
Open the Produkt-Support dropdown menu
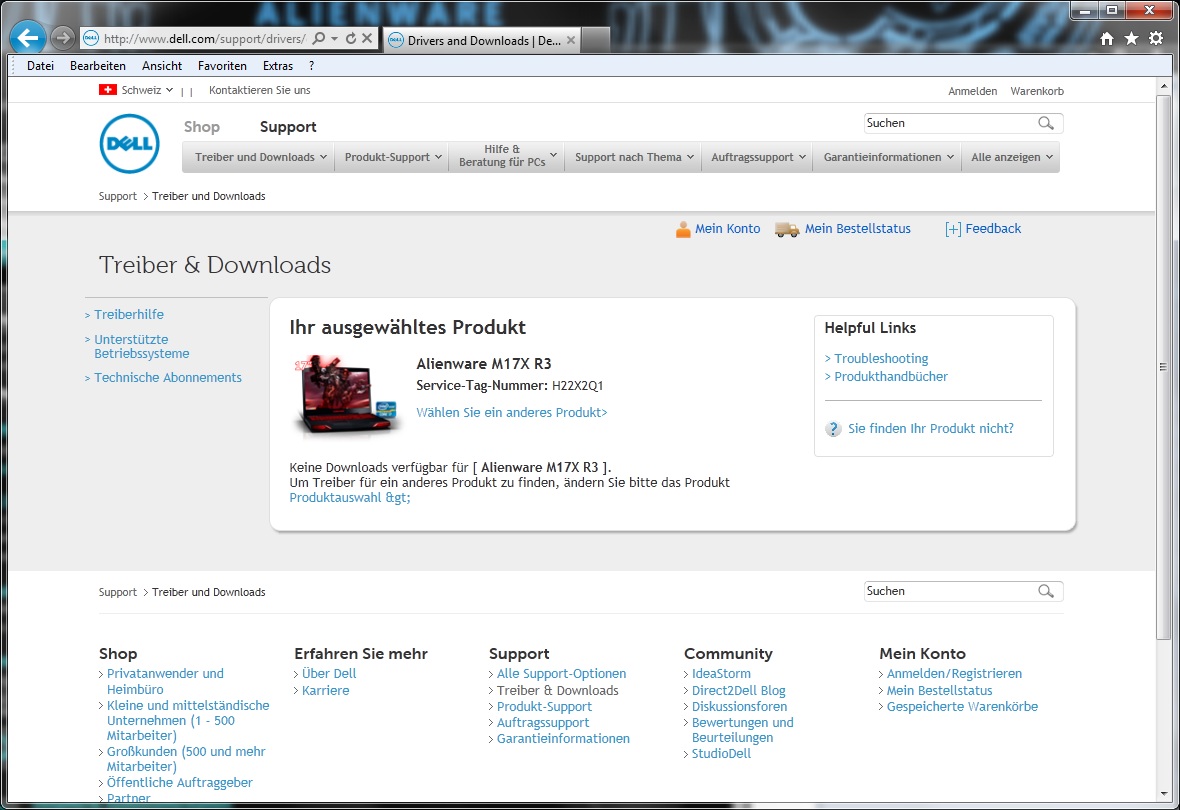393,157
